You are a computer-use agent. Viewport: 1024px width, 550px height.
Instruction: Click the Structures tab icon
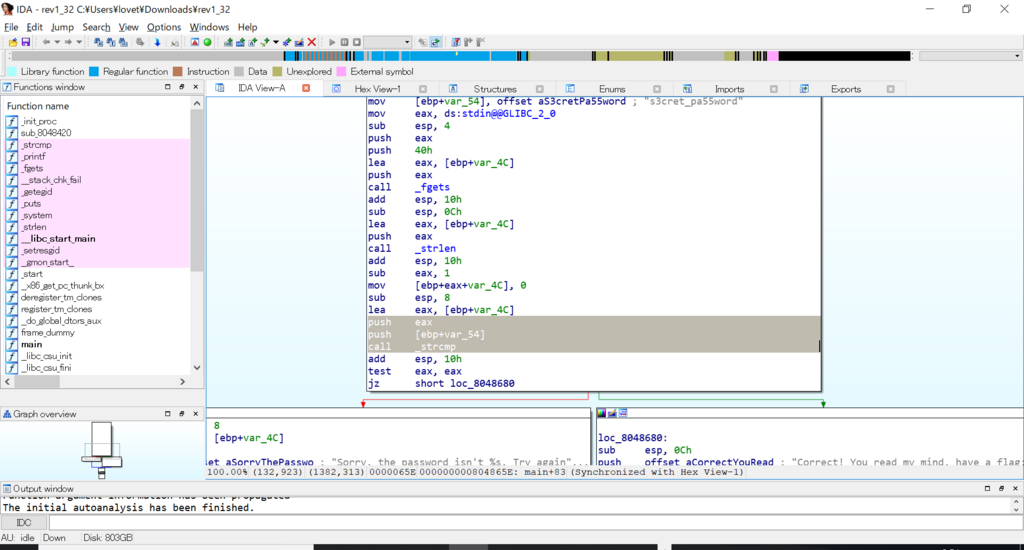453,88
